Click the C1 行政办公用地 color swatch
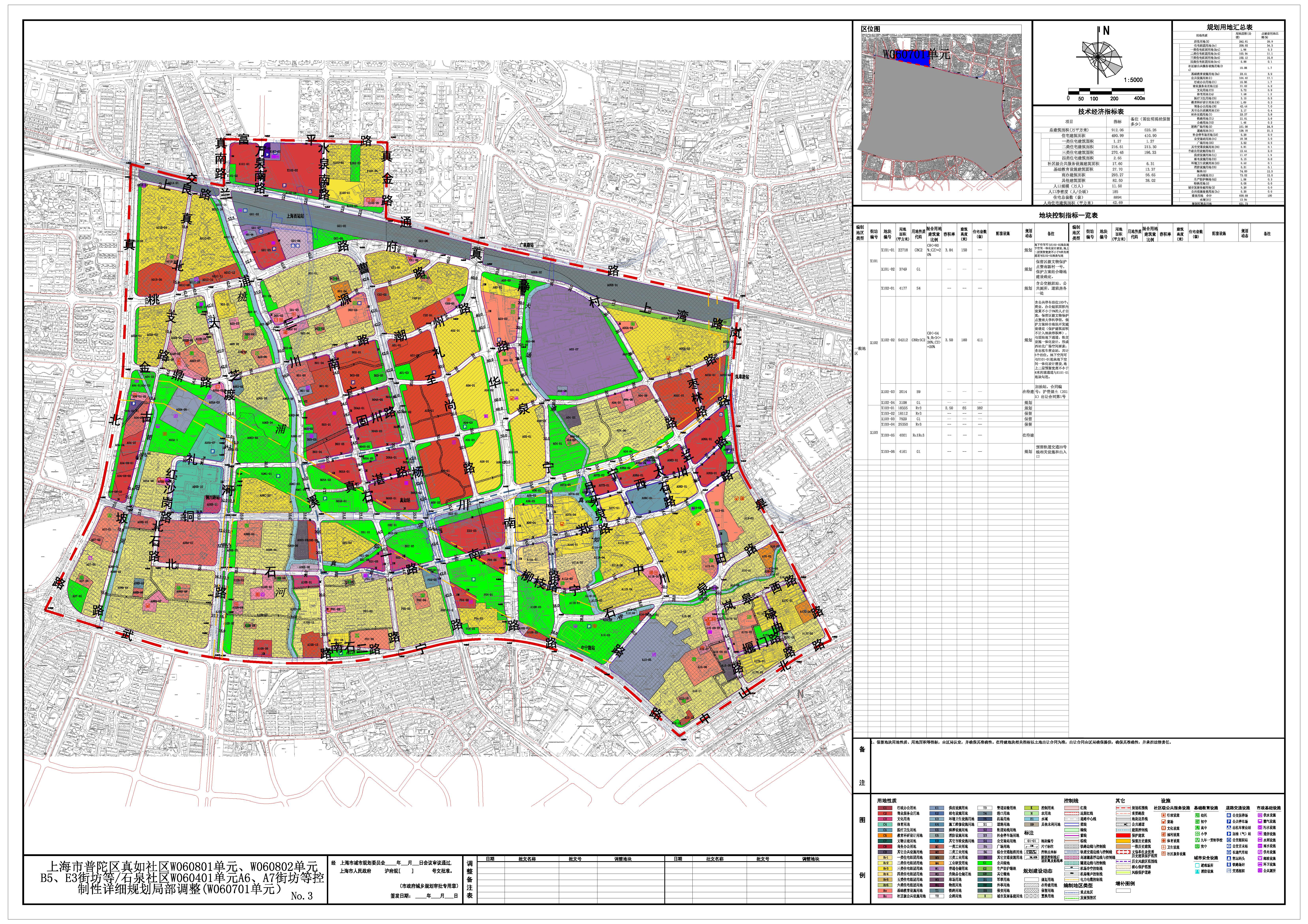The width and height of the screenshot is (1308, 924). coord(885,808)
